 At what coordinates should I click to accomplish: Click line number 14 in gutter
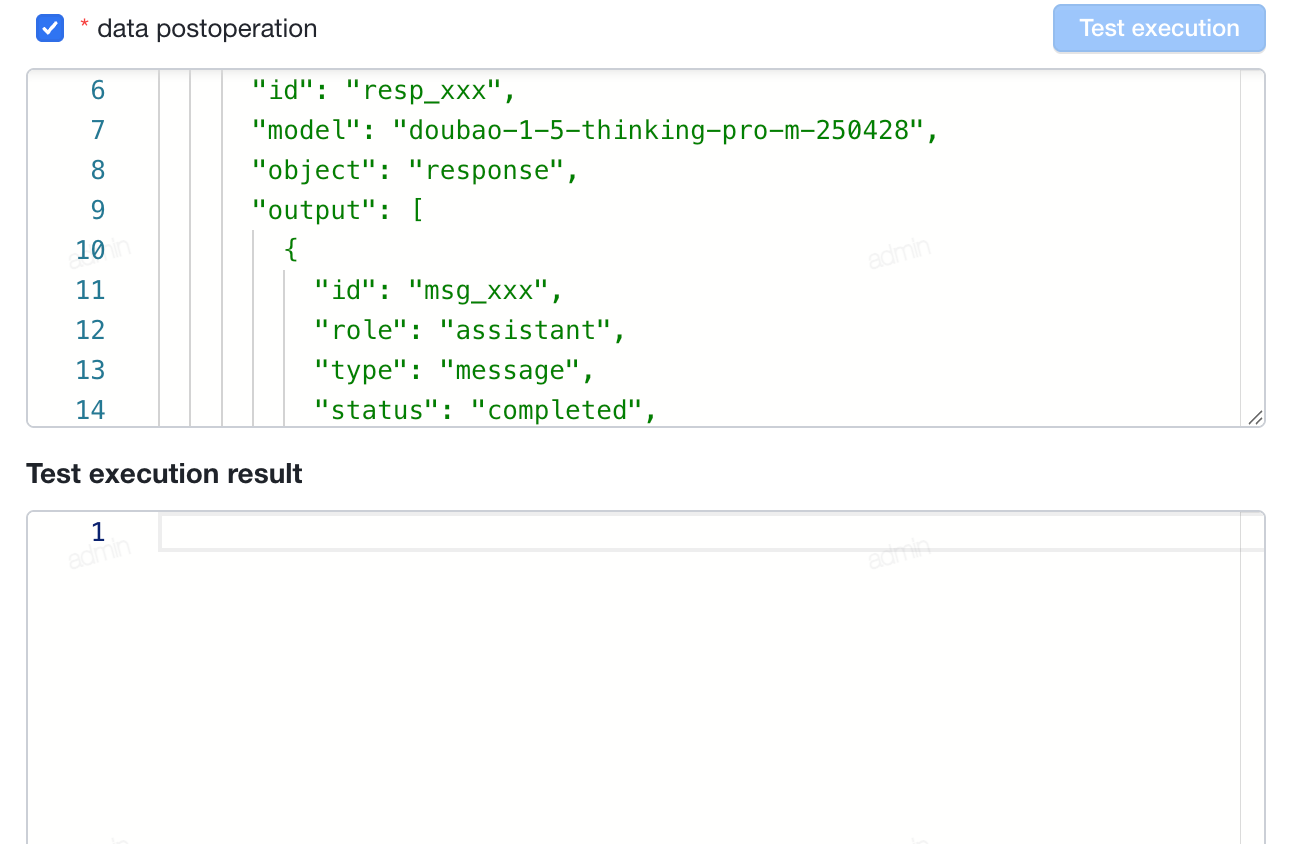90,410
